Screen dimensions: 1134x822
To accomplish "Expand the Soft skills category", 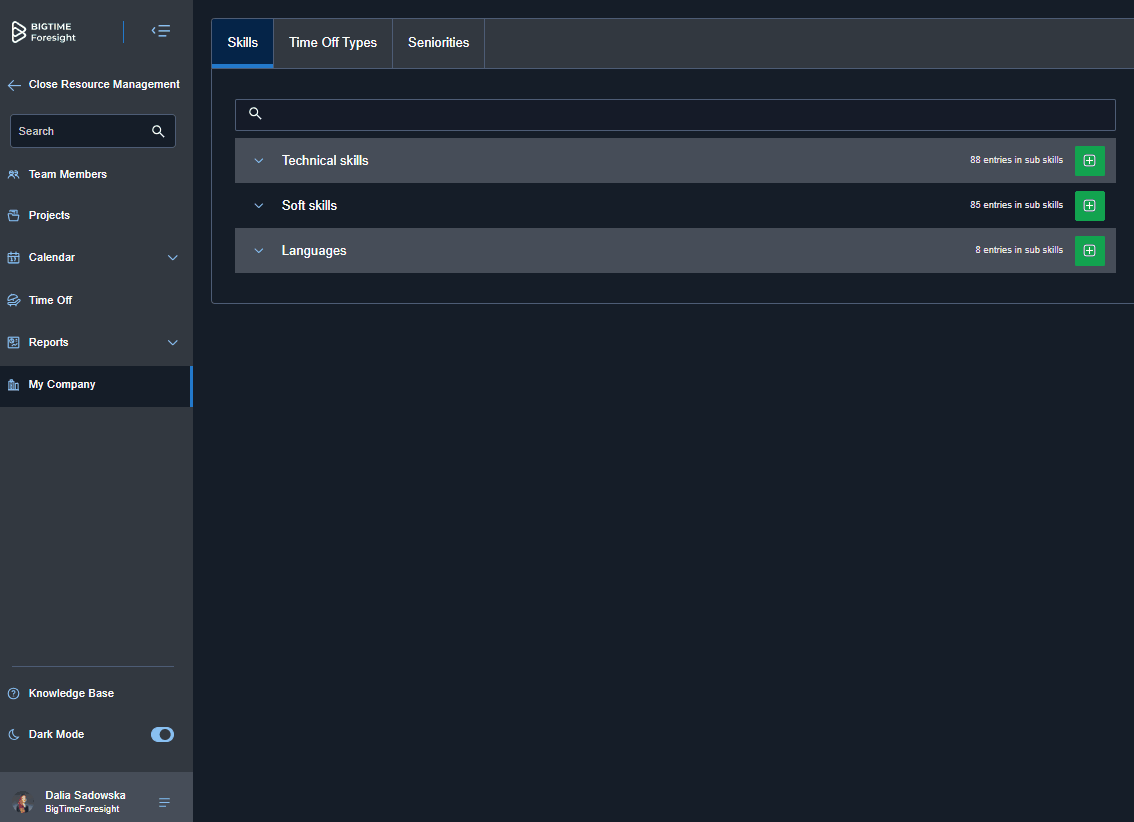I will [259, 205].
